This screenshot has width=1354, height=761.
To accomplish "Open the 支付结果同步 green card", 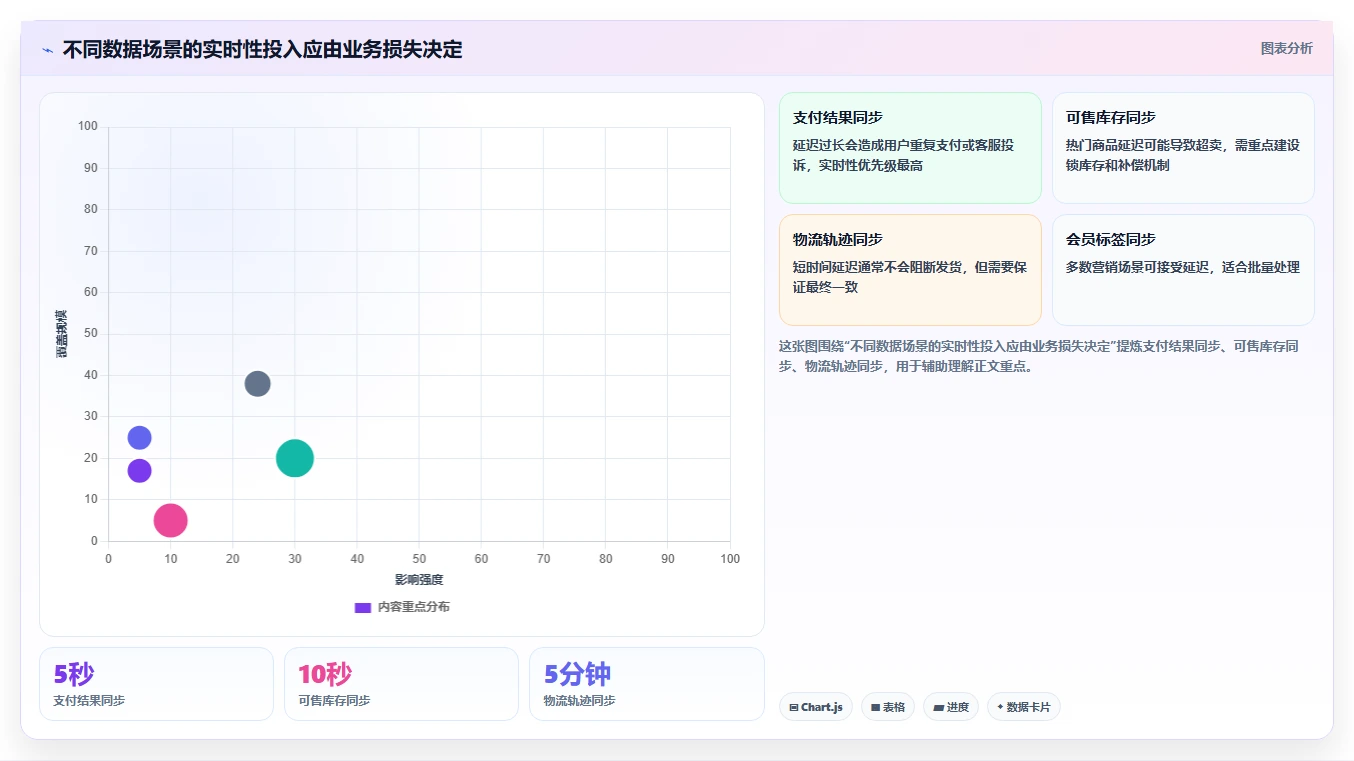I will coord(910,148).
